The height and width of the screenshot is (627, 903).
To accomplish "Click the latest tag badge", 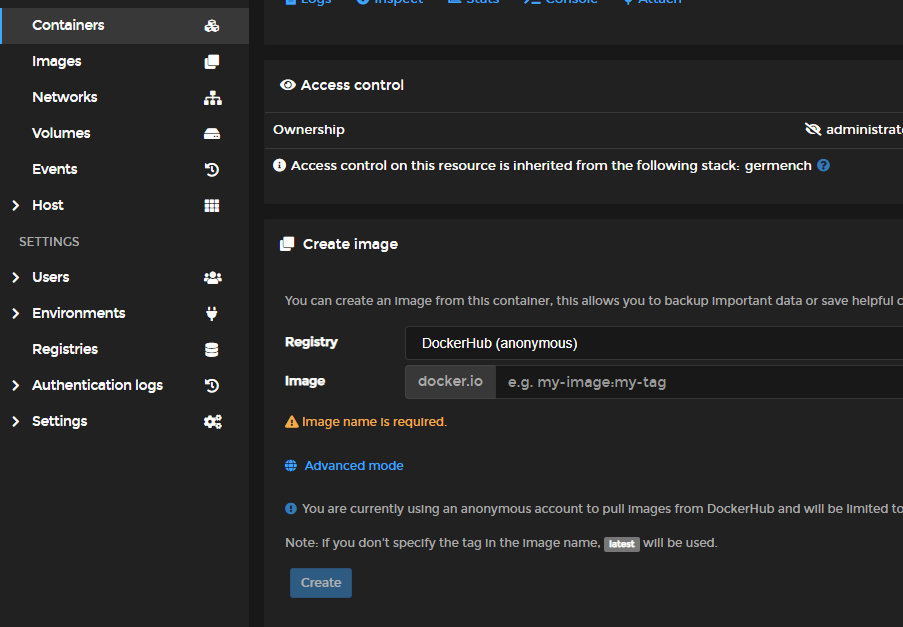I will [x=621, y=544].
